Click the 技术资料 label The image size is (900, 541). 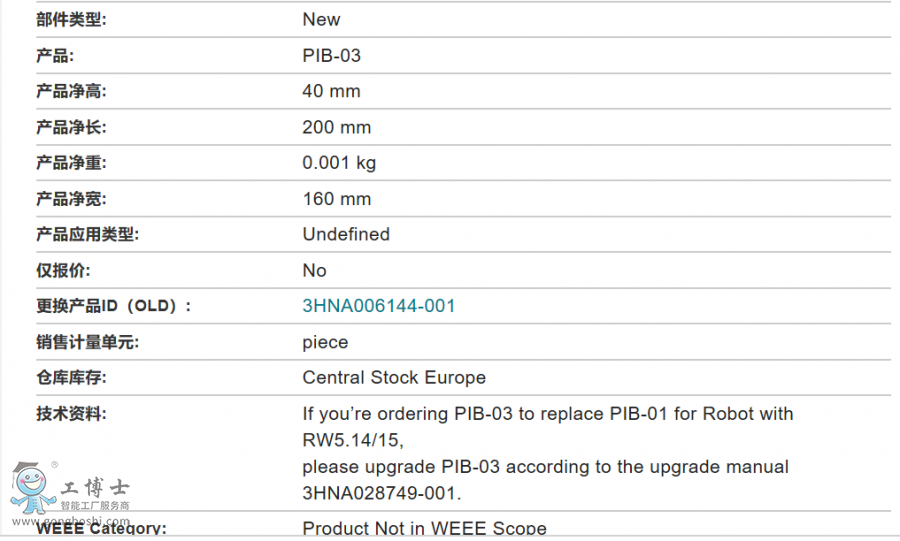pos(71,414)
